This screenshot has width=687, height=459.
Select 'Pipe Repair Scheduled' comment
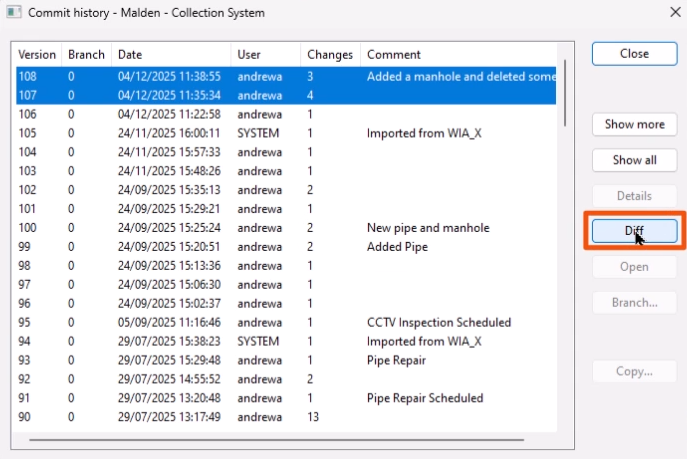[x=425, y=398]
